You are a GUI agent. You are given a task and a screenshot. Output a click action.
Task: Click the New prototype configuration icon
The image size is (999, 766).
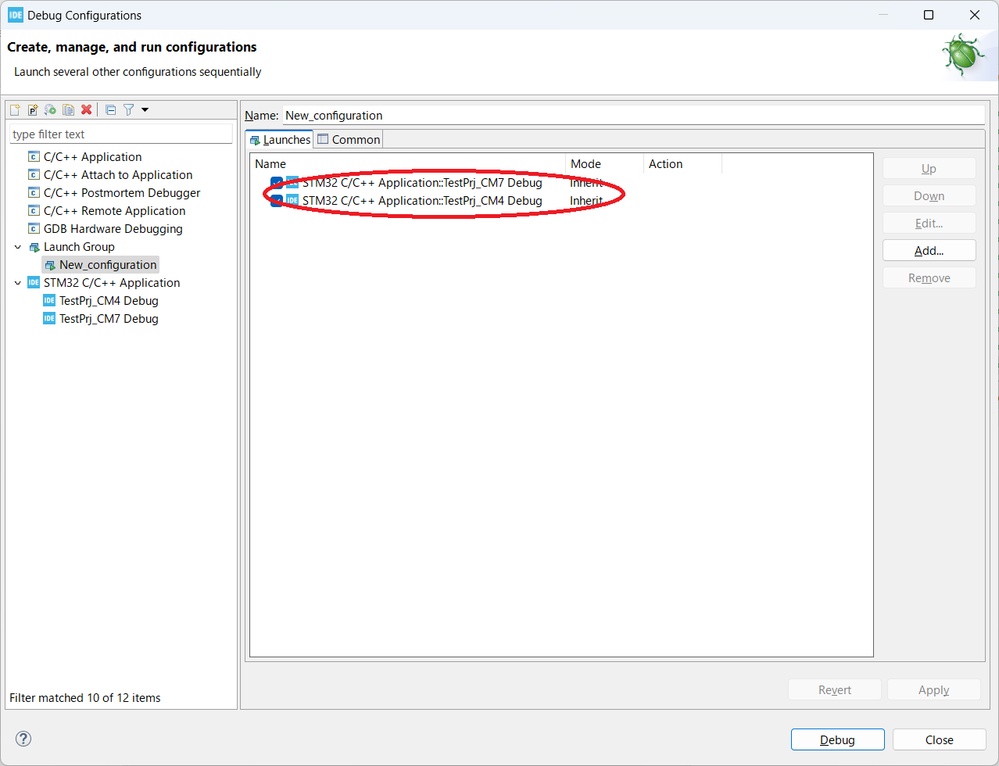pos(32,110)
